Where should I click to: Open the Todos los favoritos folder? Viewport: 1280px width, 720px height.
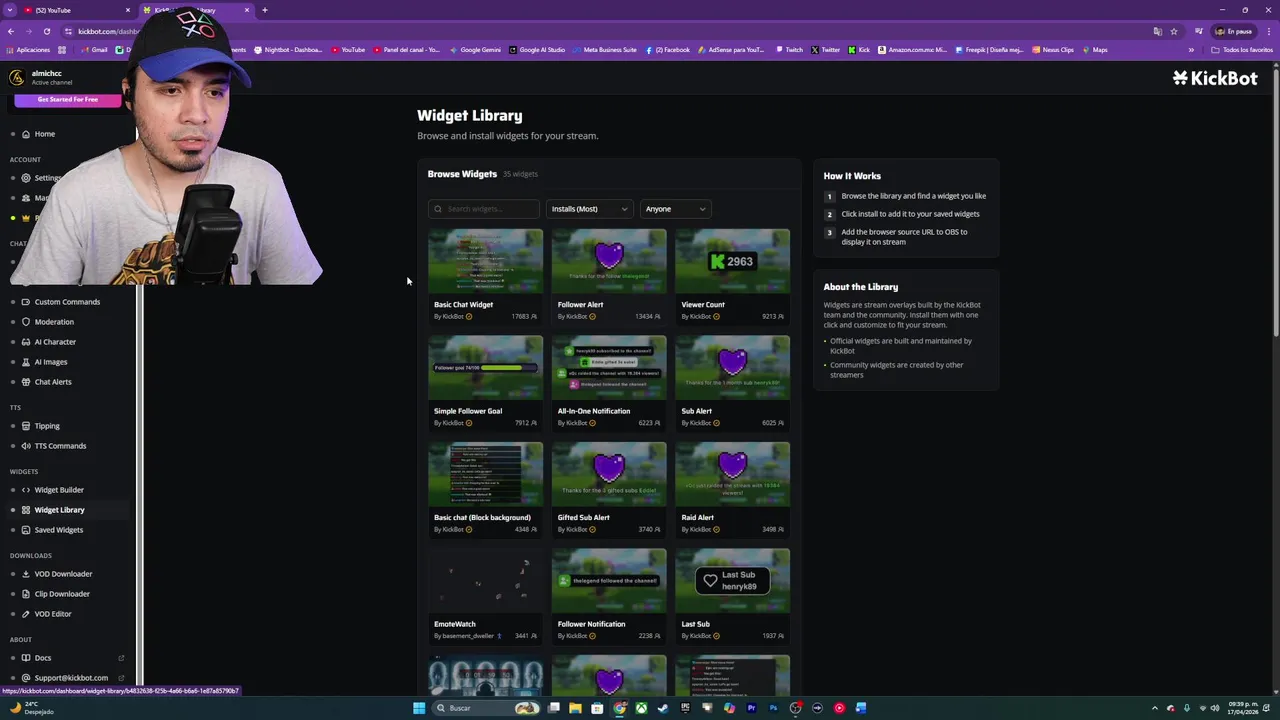pos(1242,50)
